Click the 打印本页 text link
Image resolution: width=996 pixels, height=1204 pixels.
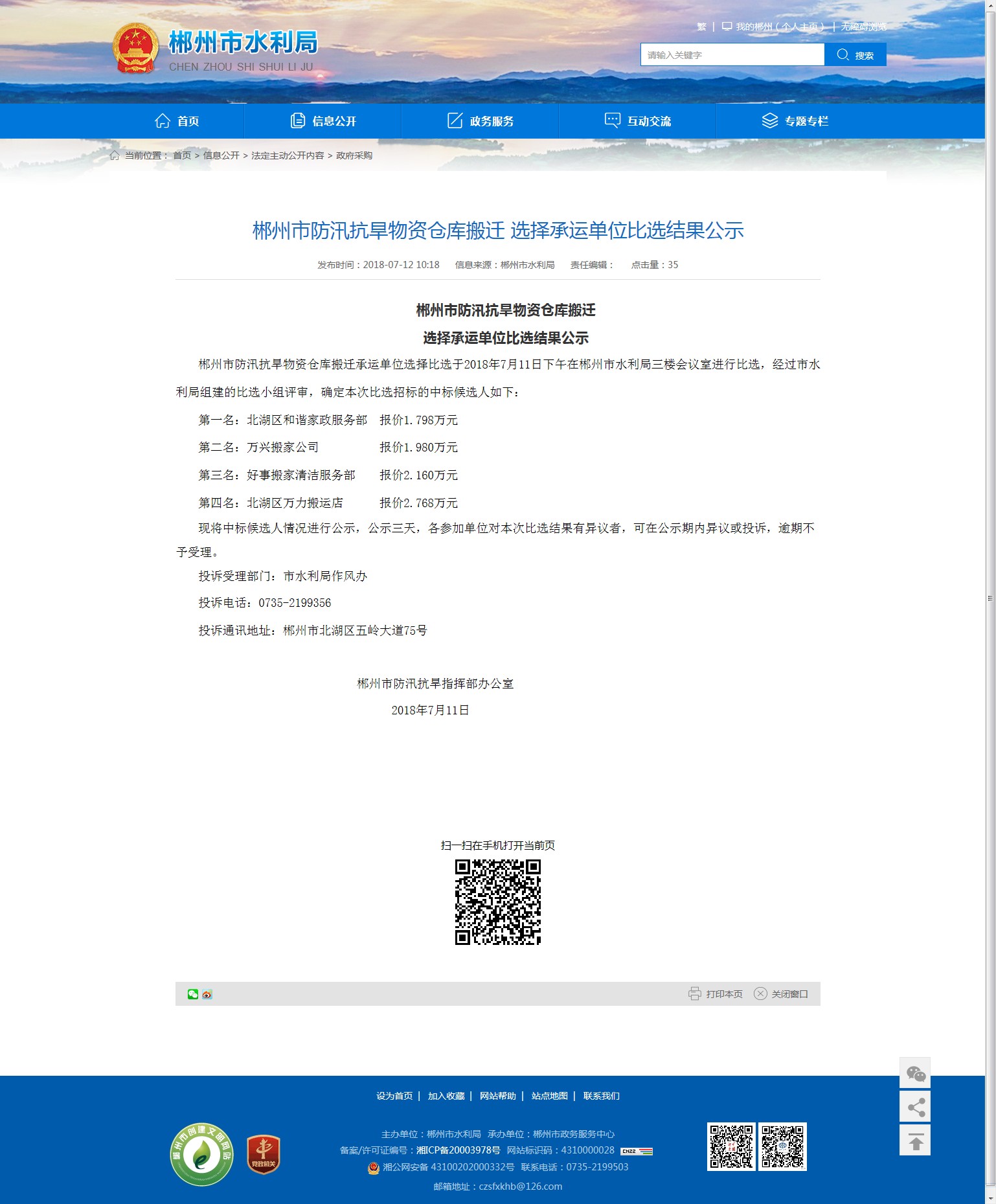point(724,994)
